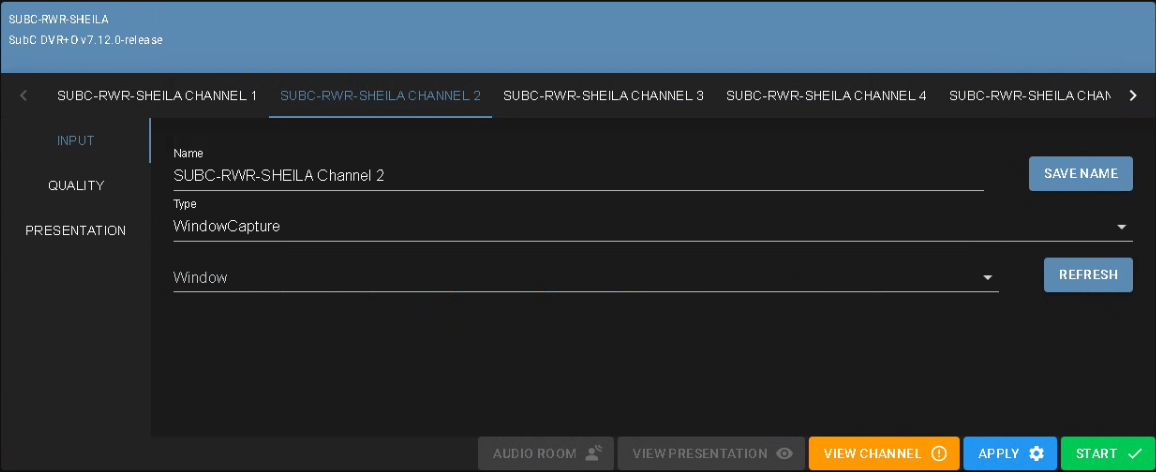Select the Input section in sidebar
Screen dimensions: 1156x472
pos(76,141)
